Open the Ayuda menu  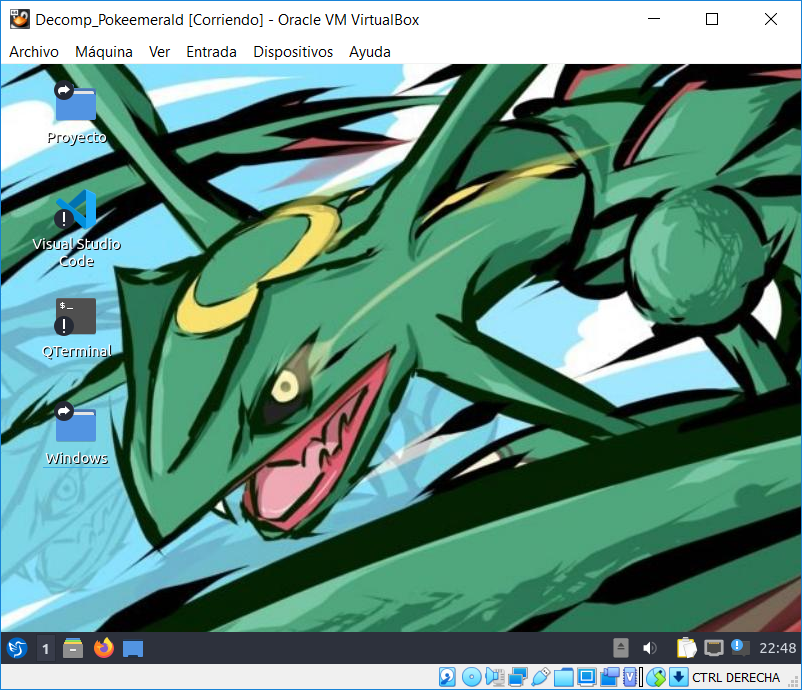point(370,52)
